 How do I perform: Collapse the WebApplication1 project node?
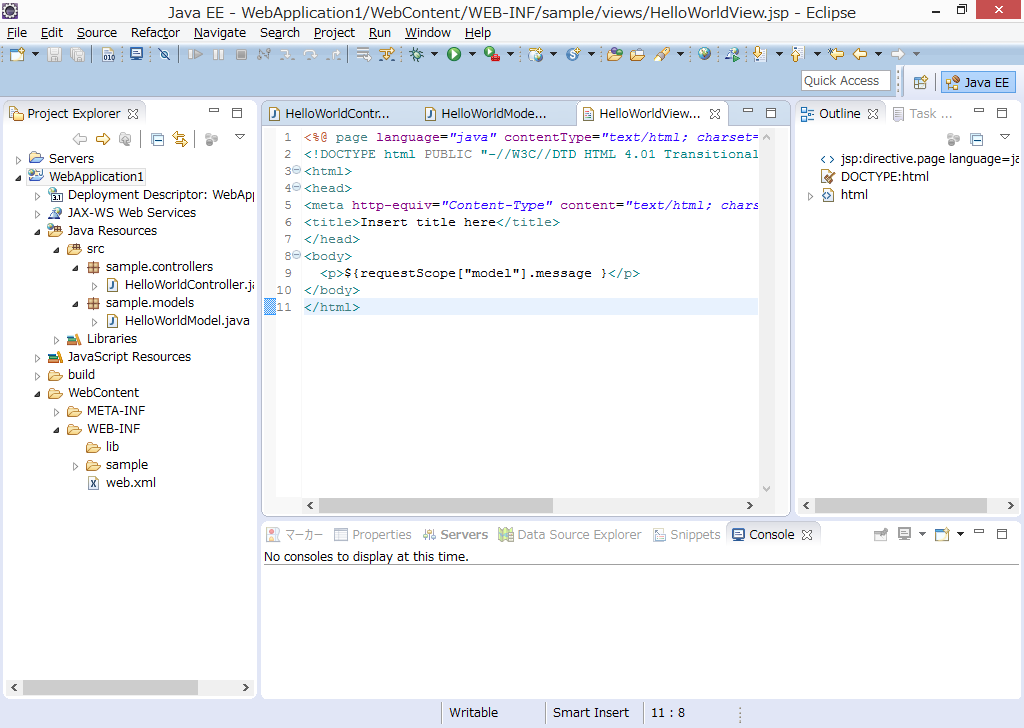pyautogui.click(x=18, y=178)
